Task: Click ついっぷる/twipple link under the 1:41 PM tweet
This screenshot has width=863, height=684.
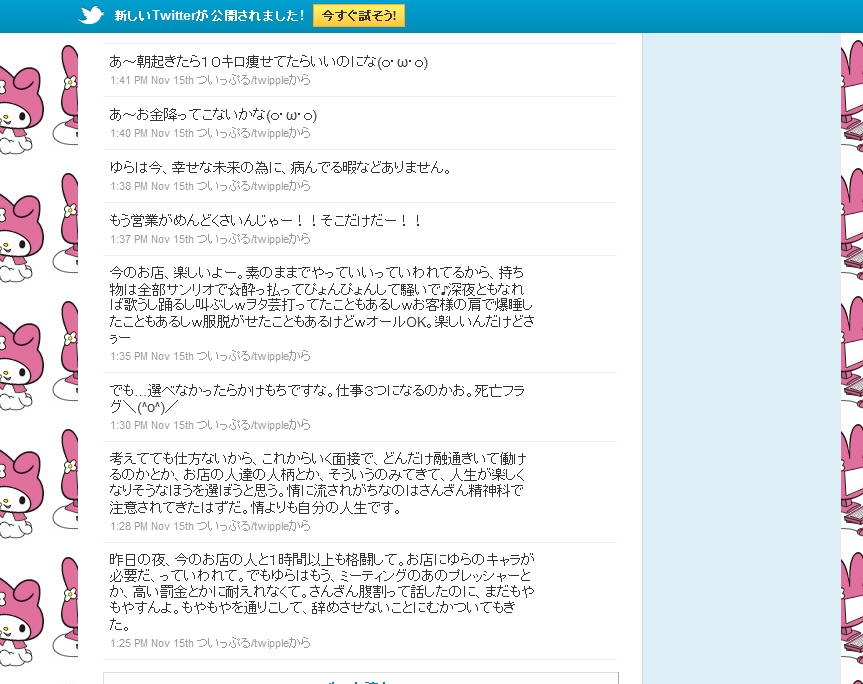Action: click(243, 80)
